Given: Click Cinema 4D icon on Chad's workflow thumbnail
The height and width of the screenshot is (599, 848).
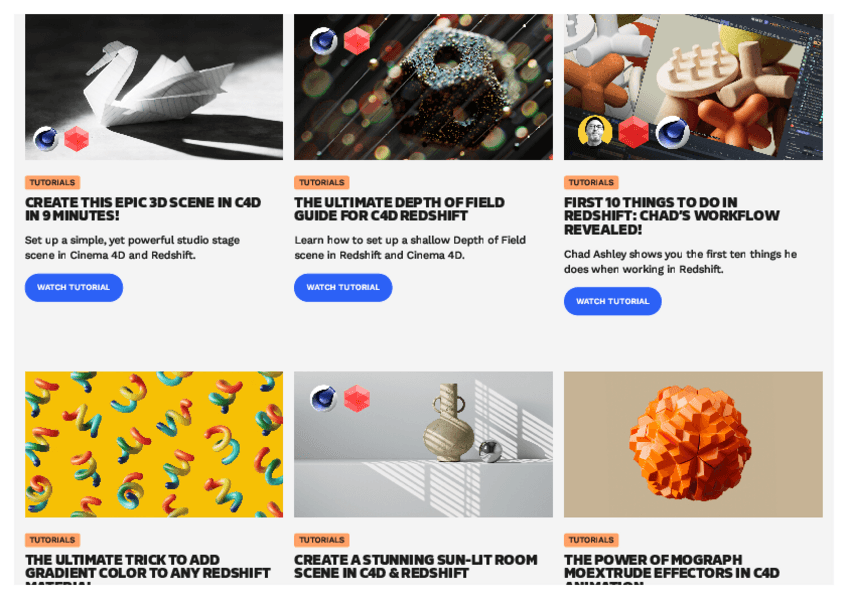Looking at the screenshot, I should [672, 131].
